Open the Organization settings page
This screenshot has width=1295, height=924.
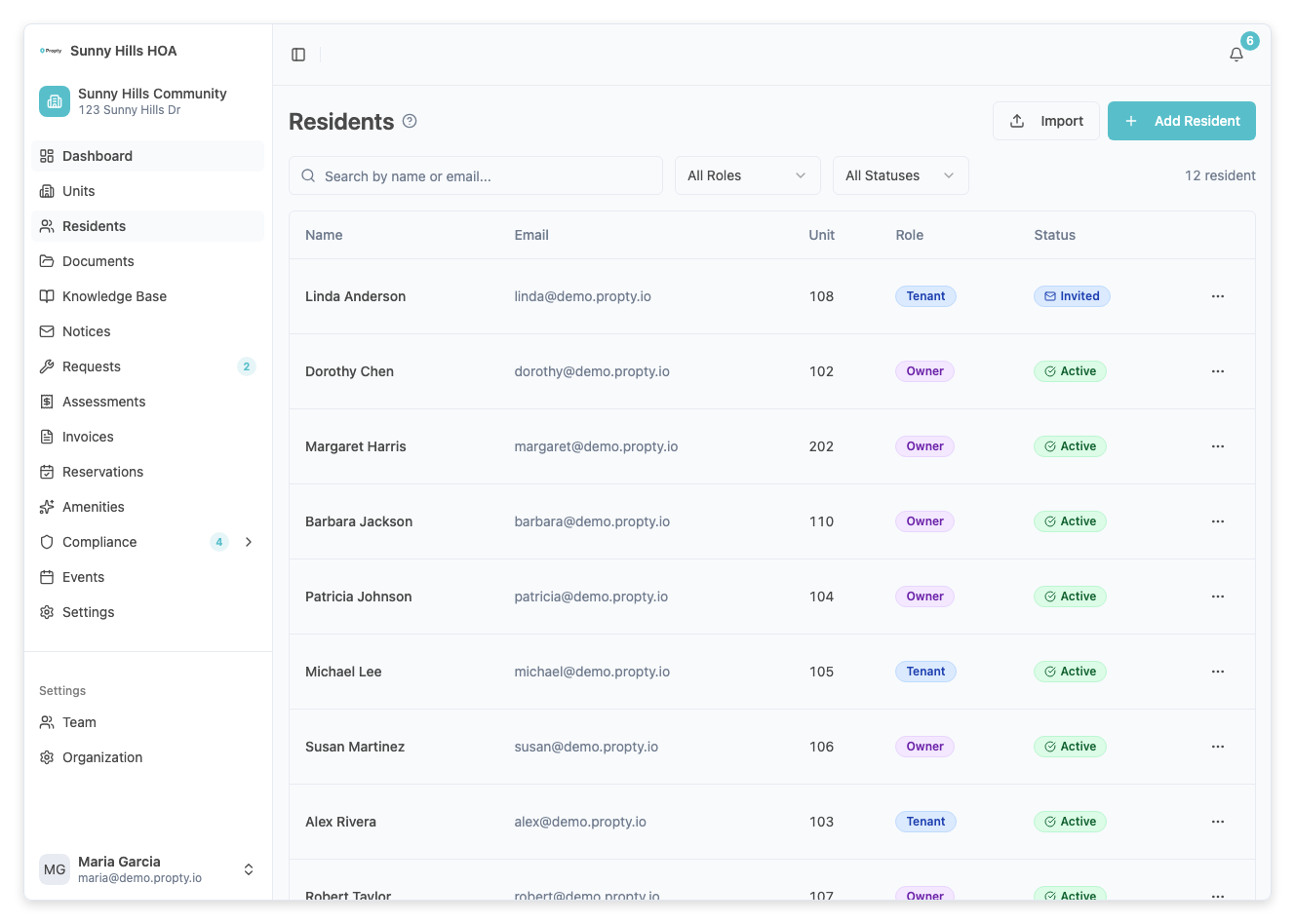pos(102,757)
